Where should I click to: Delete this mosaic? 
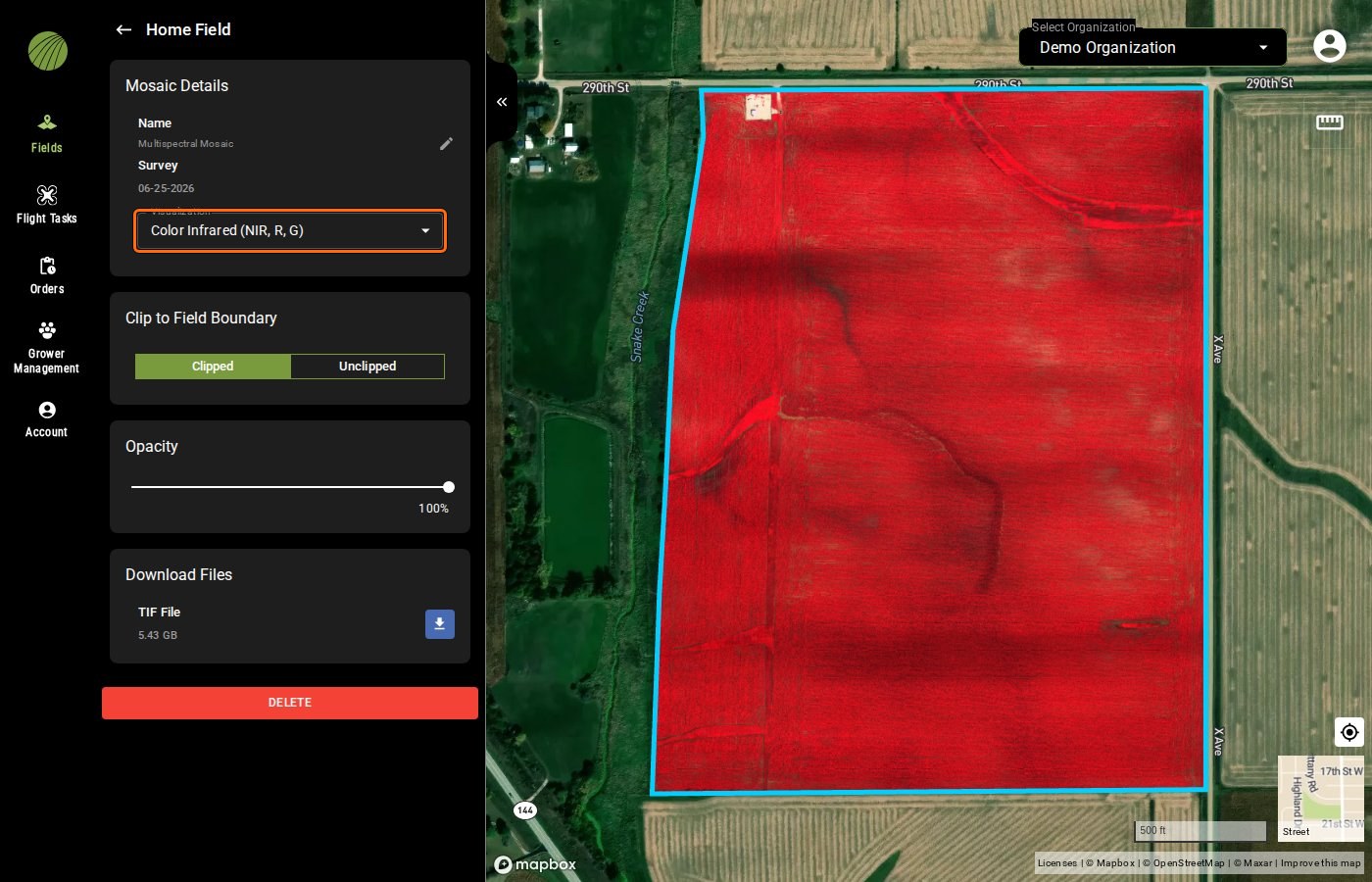(290, 703)
